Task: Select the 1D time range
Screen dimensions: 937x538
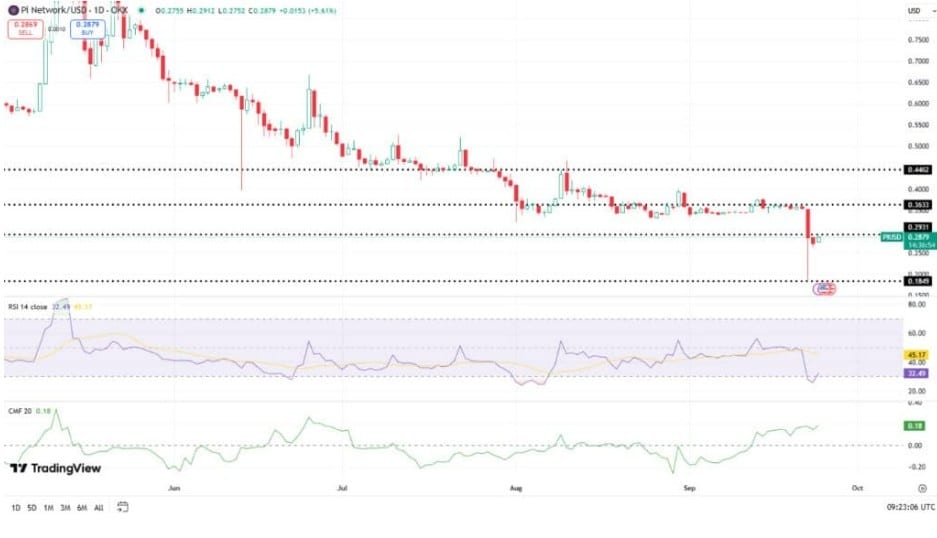Action: click(x=16, y=508)
